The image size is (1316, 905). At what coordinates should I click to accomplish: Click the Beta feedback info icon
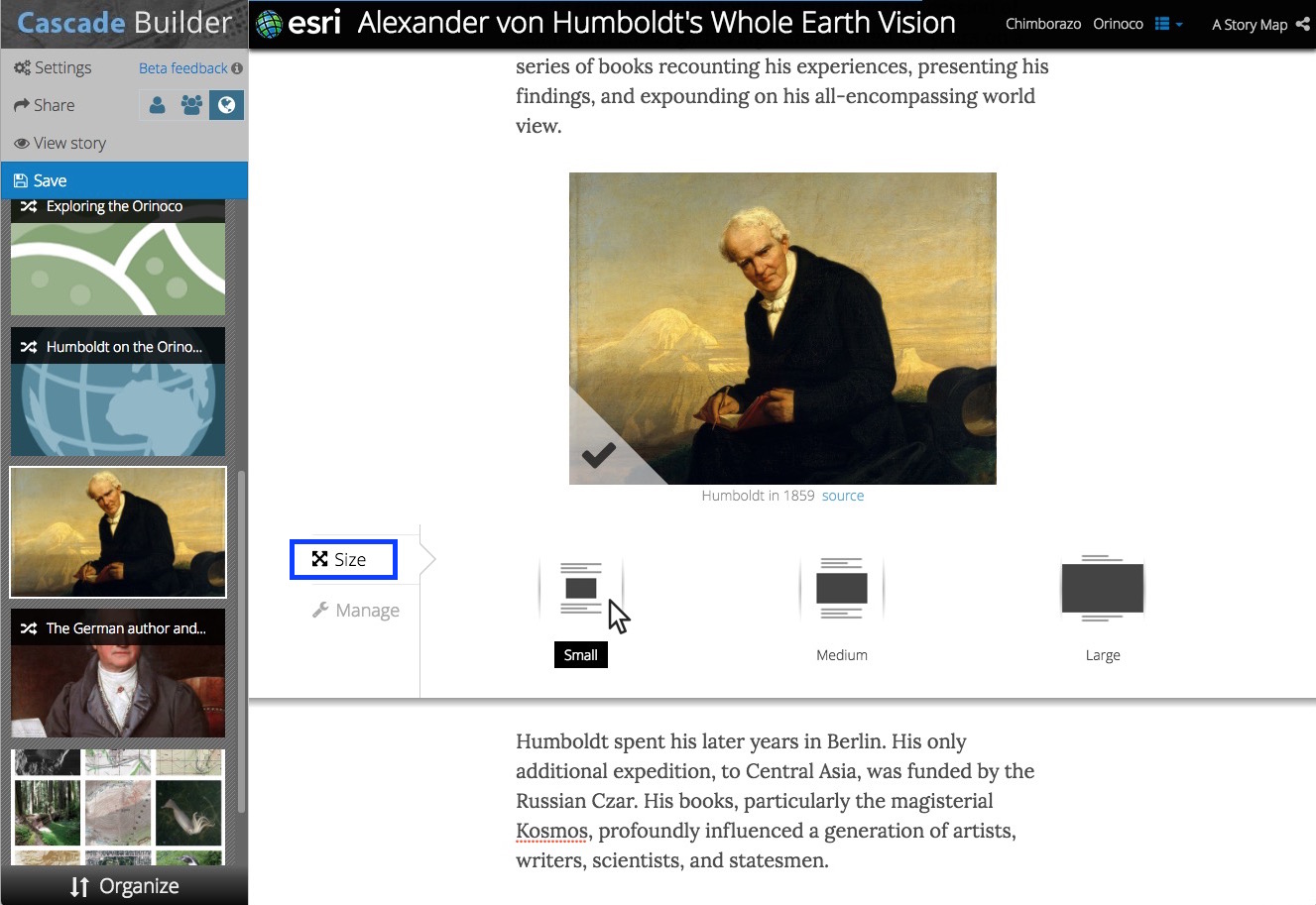pos(237,68)
